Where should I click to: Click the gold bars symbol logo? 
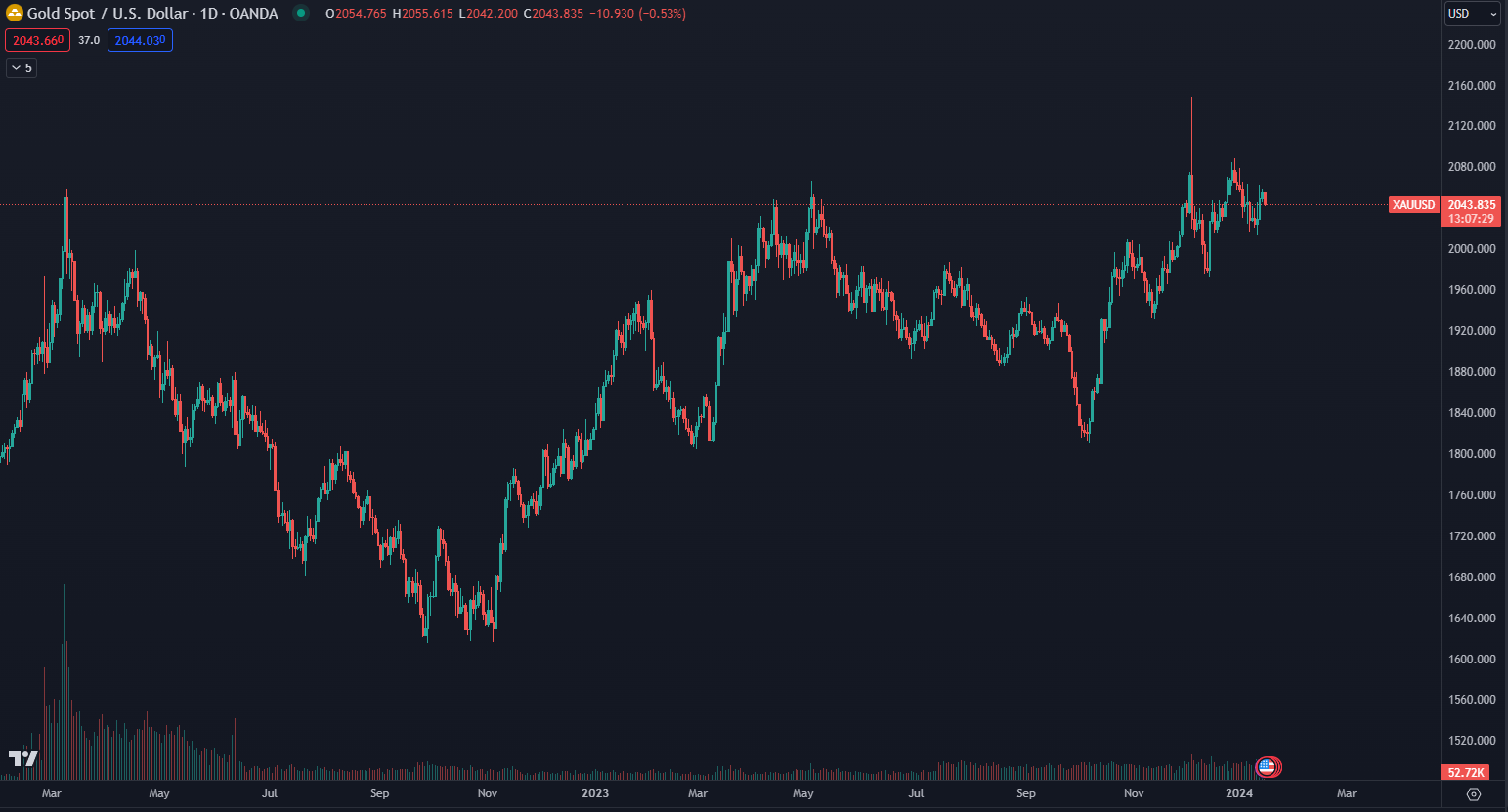coord(15,14)
